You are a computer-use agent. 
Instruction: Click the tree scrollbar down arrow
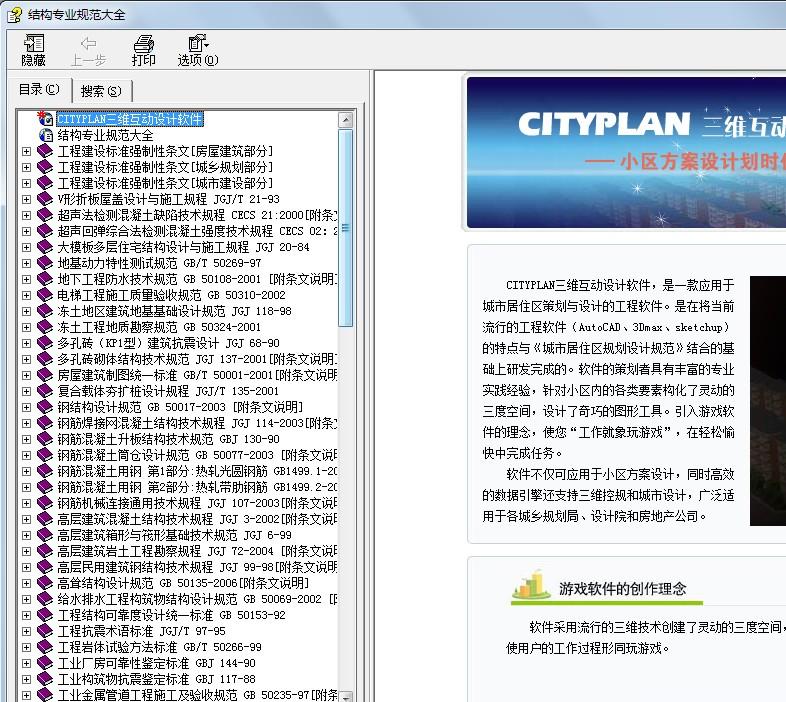pos(345,696)
